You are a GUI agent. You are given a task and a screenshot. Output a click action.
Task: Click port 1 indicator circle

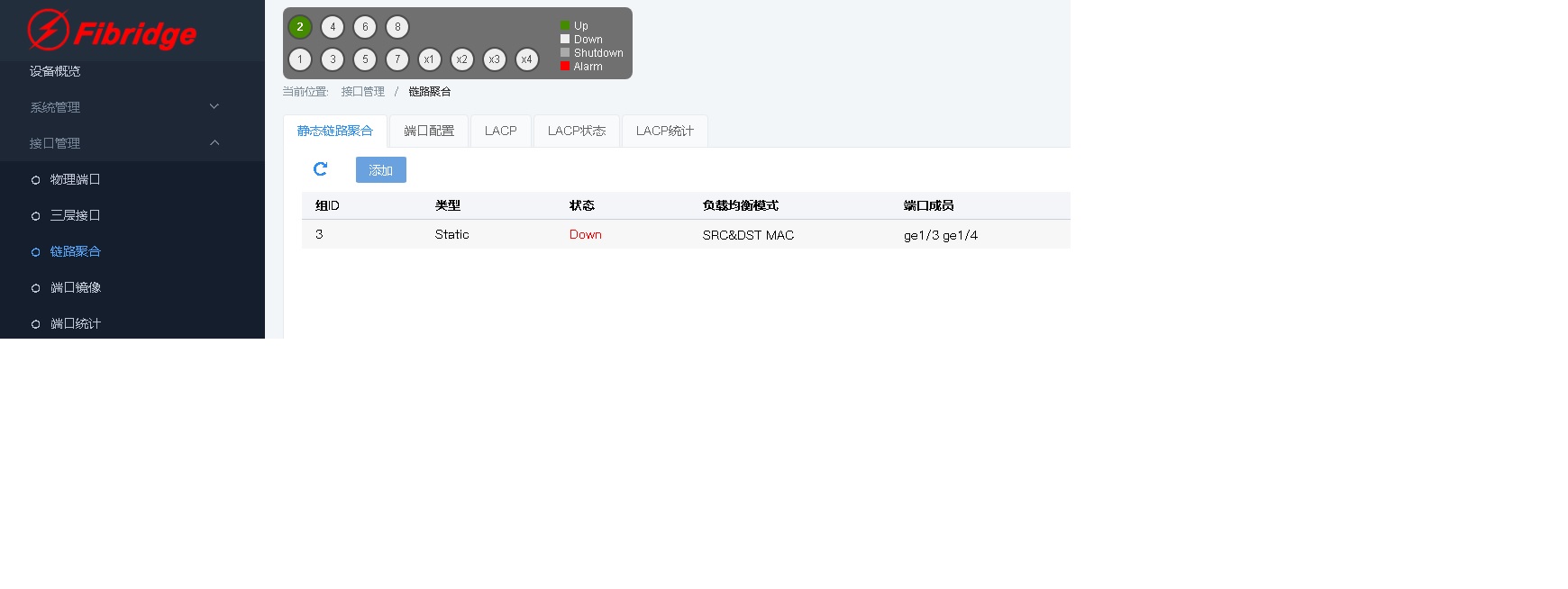300,59
